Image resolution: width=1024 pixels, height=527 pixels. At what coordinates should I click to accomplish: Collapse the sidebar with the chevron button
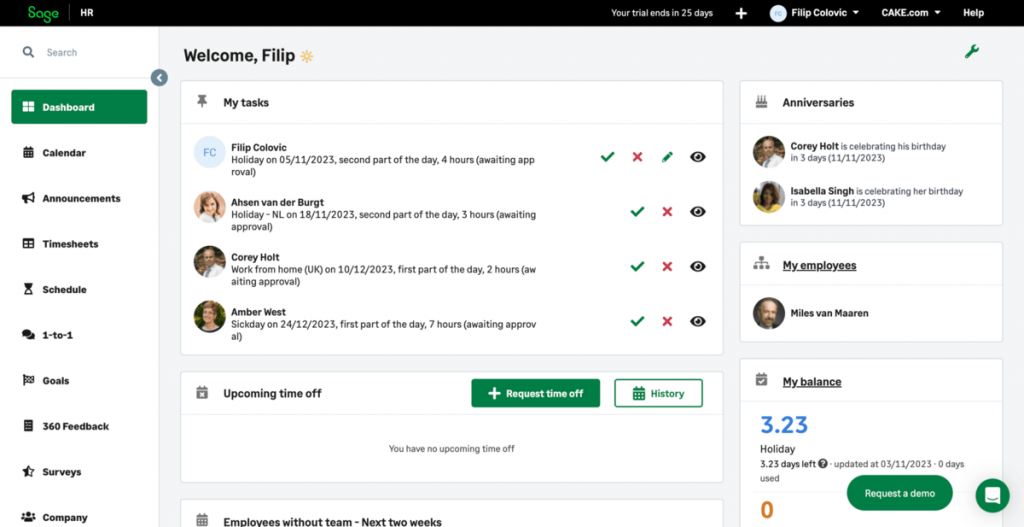(159, 78)
